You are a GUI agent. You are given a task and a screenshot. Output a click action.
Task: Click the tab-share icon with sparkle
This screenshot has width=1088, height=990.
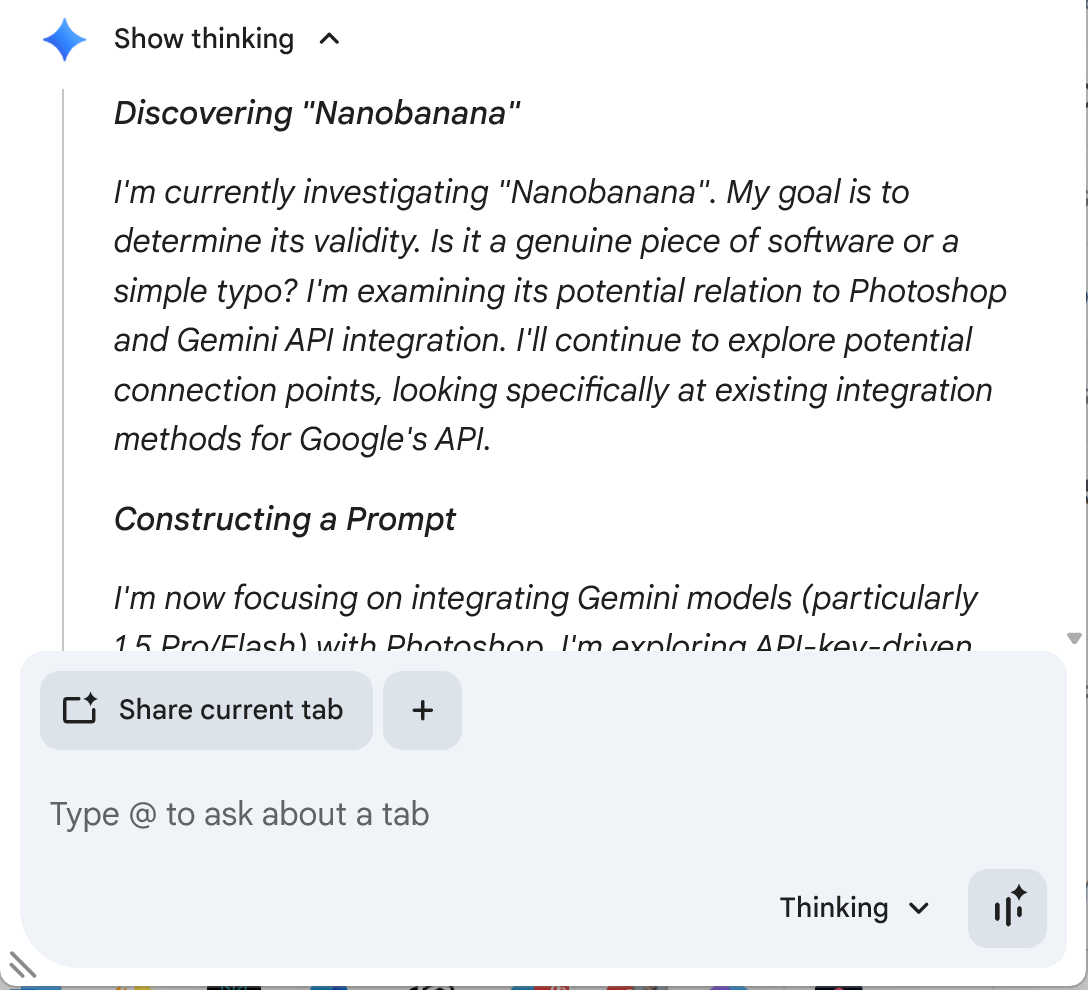point(79,710)
